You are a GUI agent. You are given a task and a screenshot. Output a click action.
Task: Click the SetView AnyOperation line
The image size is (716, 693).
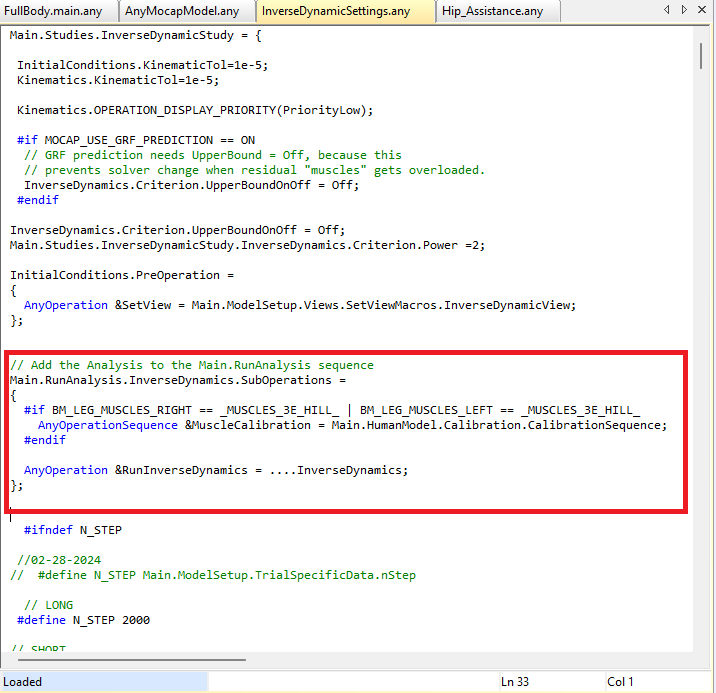[300, 305]
